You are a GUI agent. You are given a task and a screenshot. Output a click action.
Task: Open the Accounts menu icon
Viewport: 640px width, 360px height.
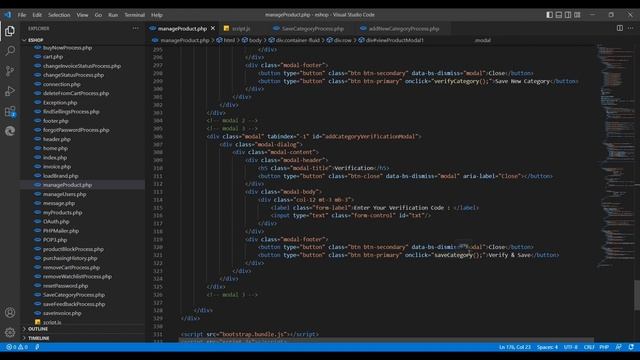click(x=10, y=313)
